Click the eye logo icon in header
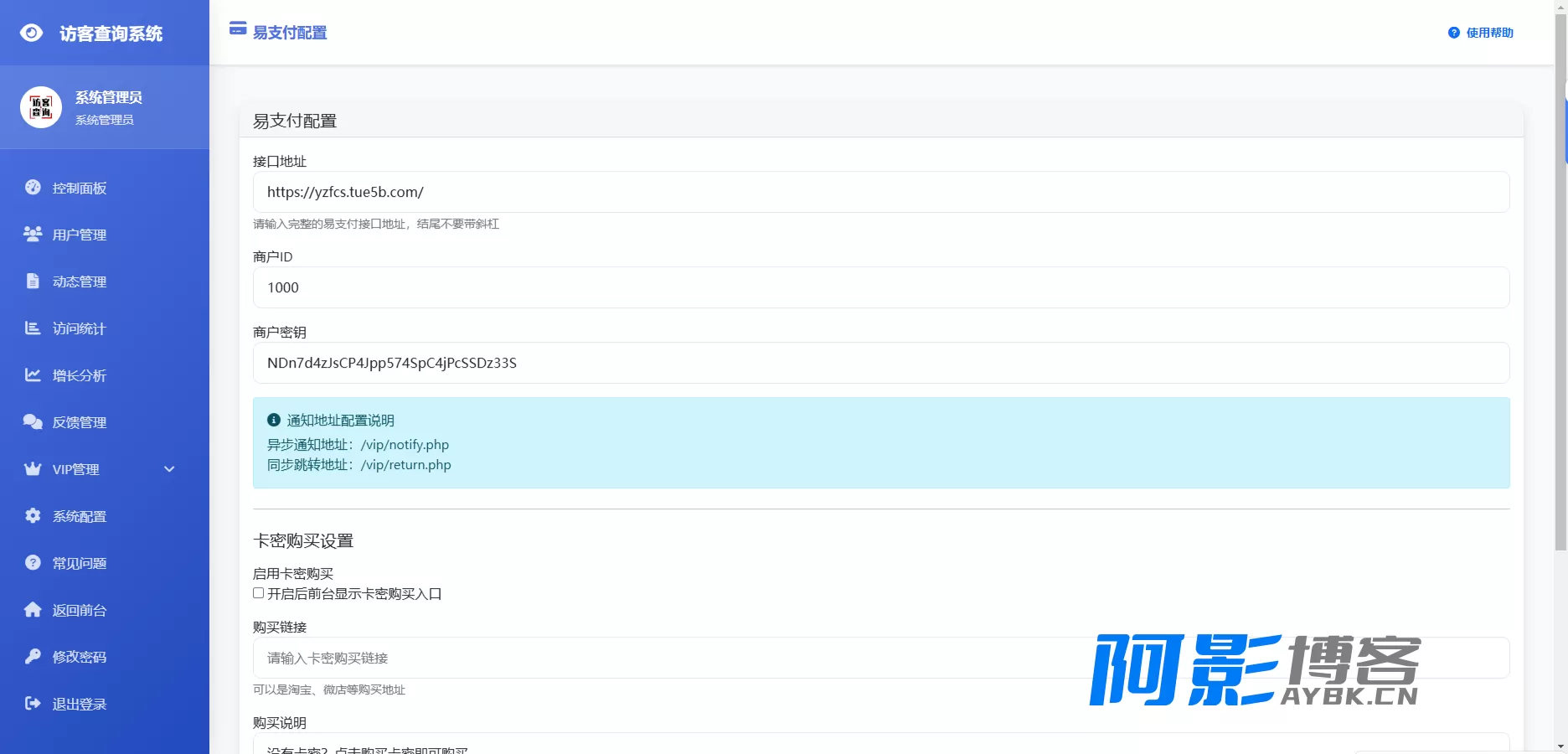Image resolution: width=1568 pixels, height=754 pixels. click(31, 33)
